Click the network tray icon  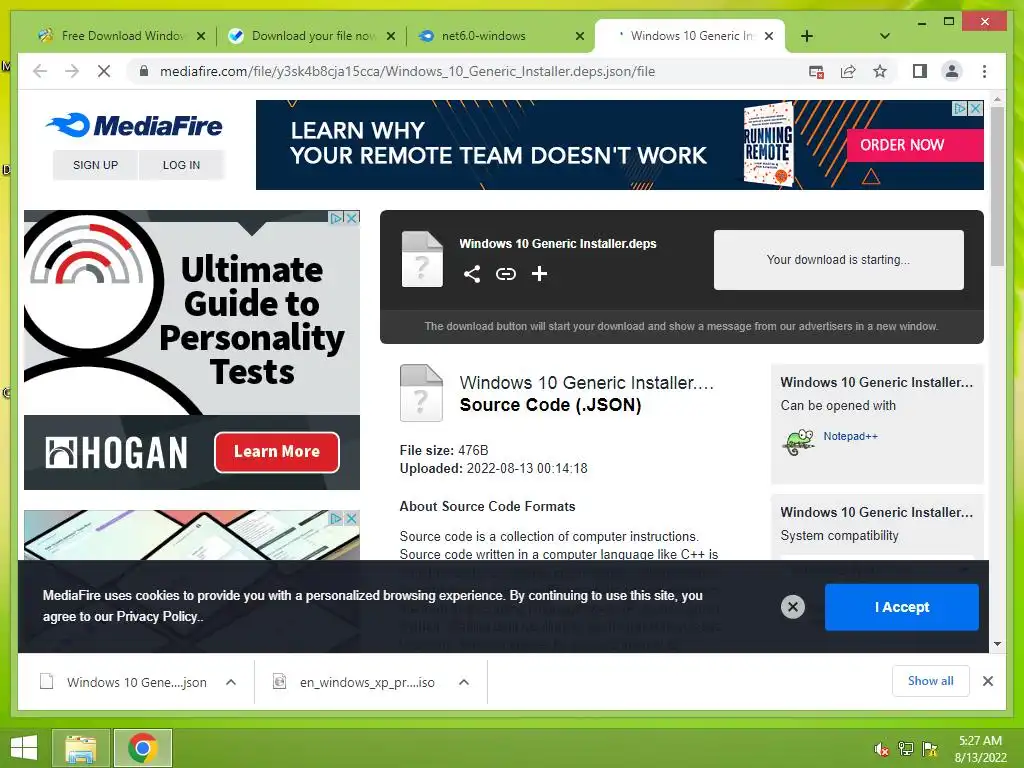[x=905, y=749]
